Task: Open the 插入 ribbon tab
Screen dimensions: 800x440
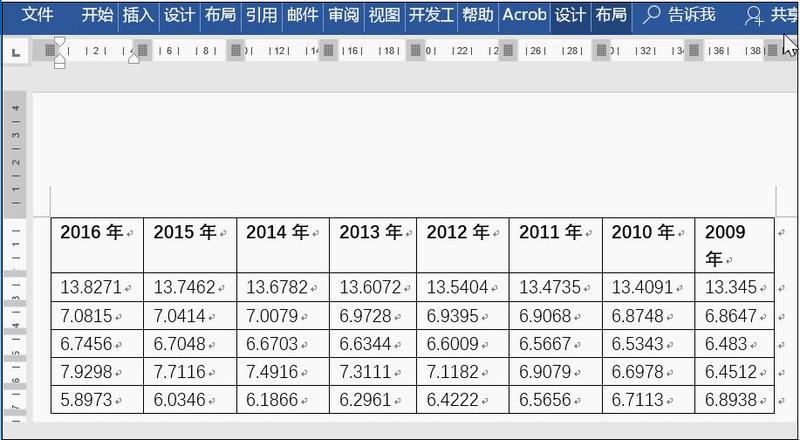Action: tap(138, 15)
